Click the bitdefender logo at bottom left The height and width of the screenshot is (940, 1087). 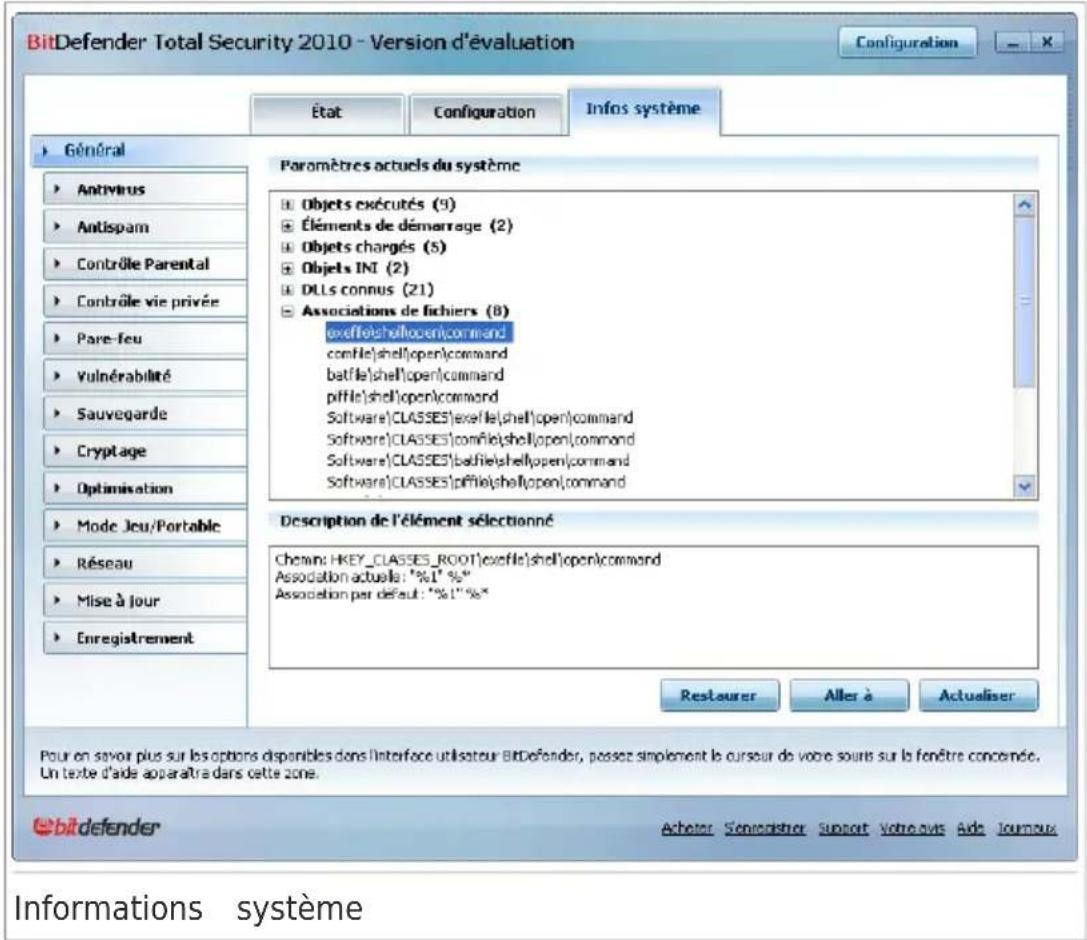[x=96, y=827]
